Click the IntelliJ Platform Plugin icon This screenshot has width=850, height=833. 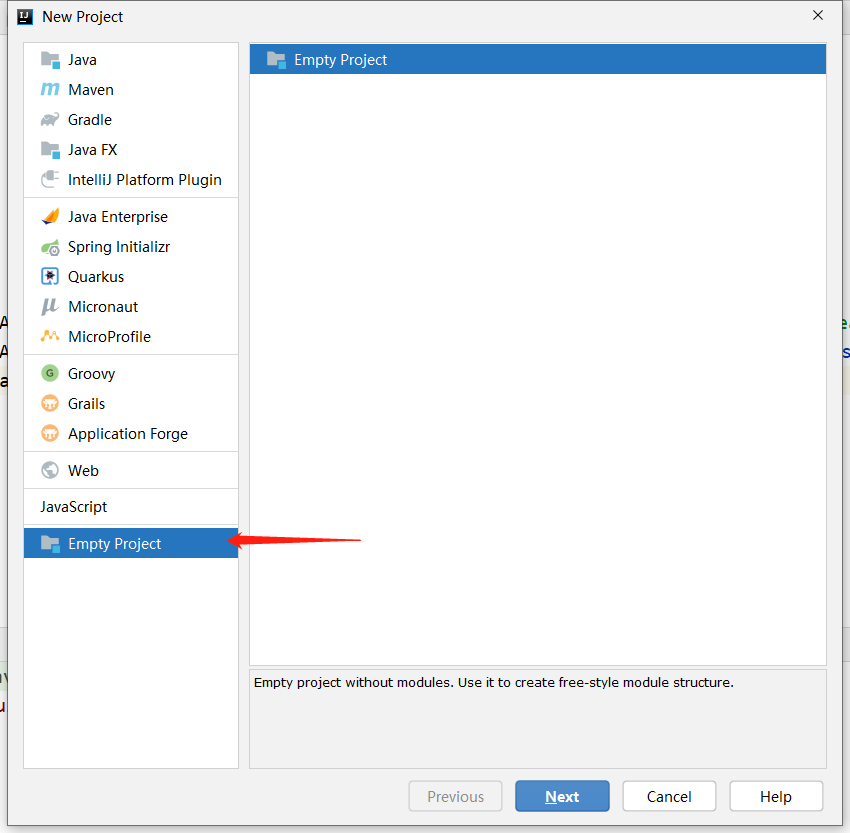(50, 179)
